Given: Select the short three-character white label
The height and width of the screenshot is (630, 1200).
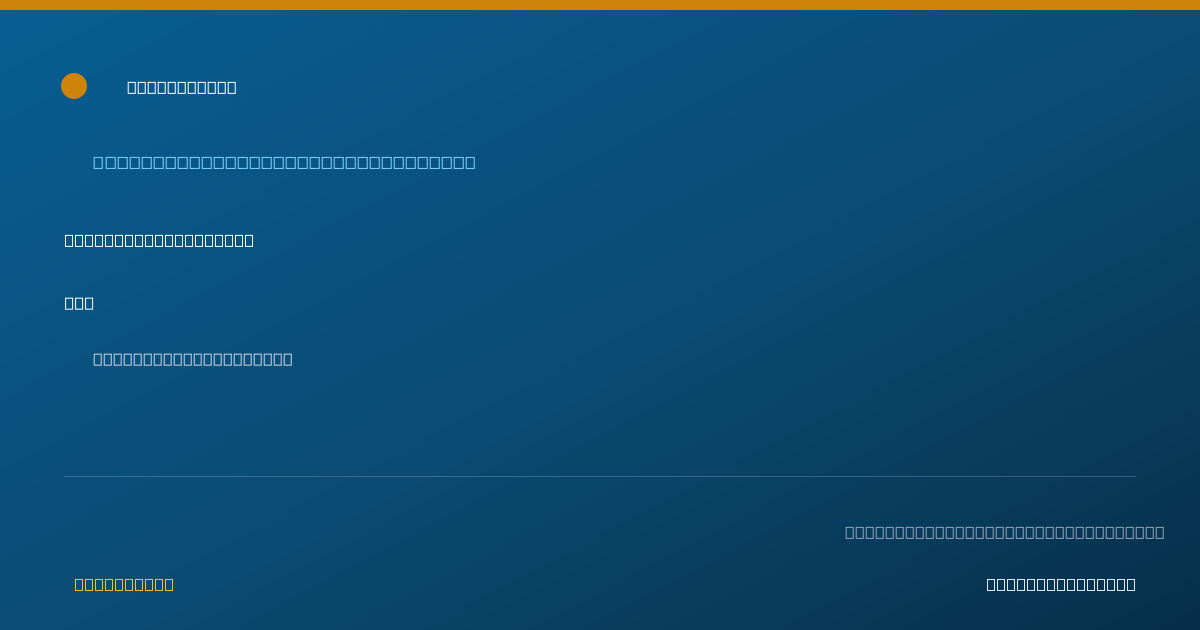Looking at the screenshot, I should tap(79, 303).
